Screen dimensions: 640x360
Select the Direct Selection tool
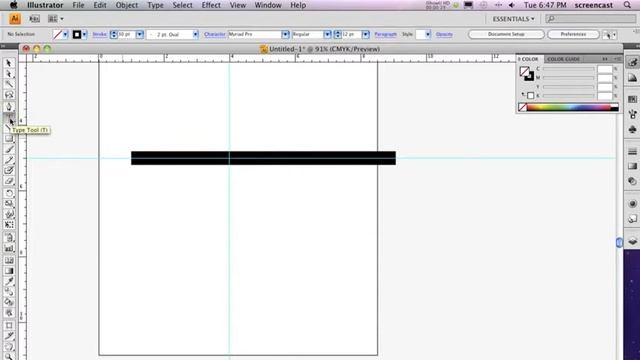tap(9, 74)
